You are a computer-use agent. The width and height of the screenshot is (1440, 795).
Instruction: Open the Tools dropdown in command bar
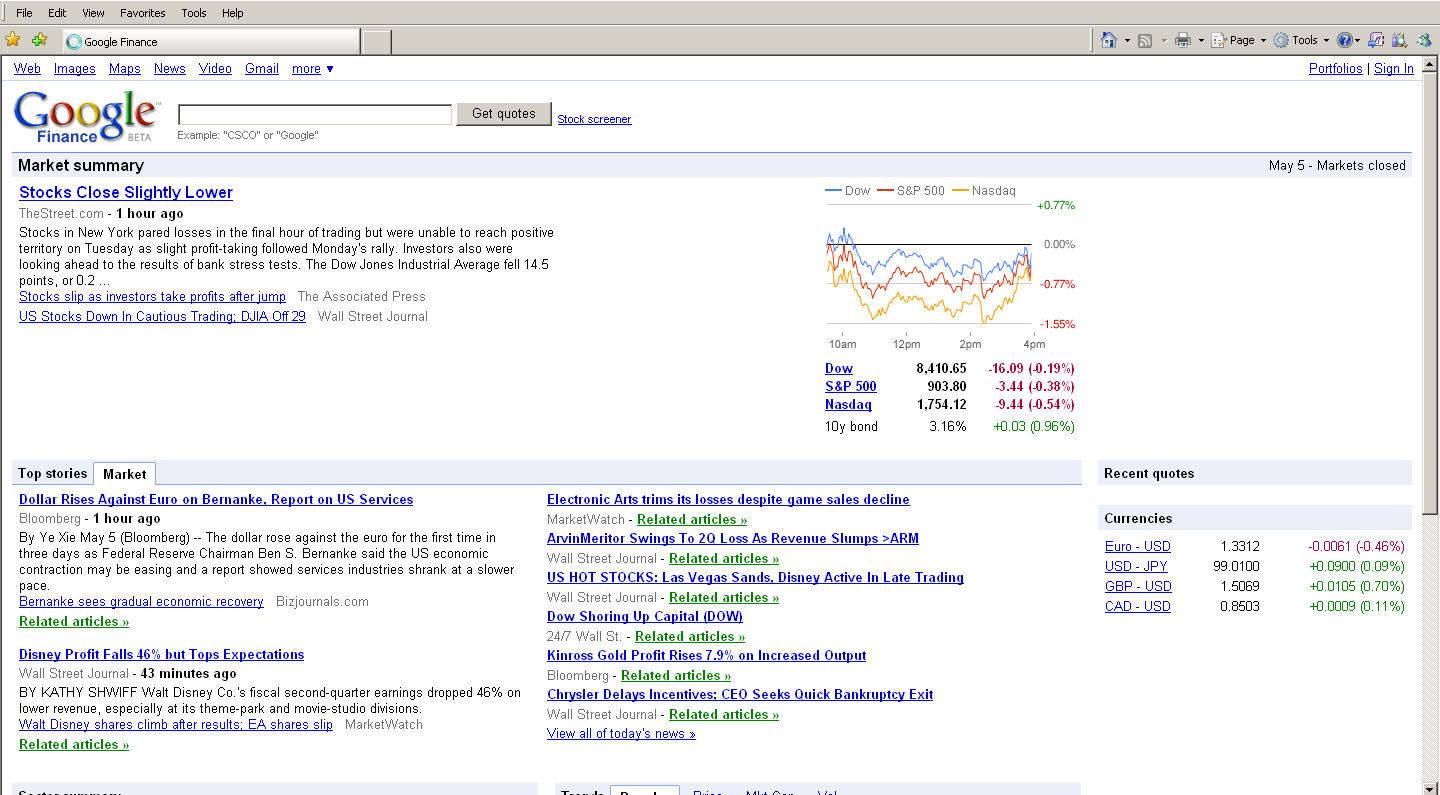(x=1303, y=40)
